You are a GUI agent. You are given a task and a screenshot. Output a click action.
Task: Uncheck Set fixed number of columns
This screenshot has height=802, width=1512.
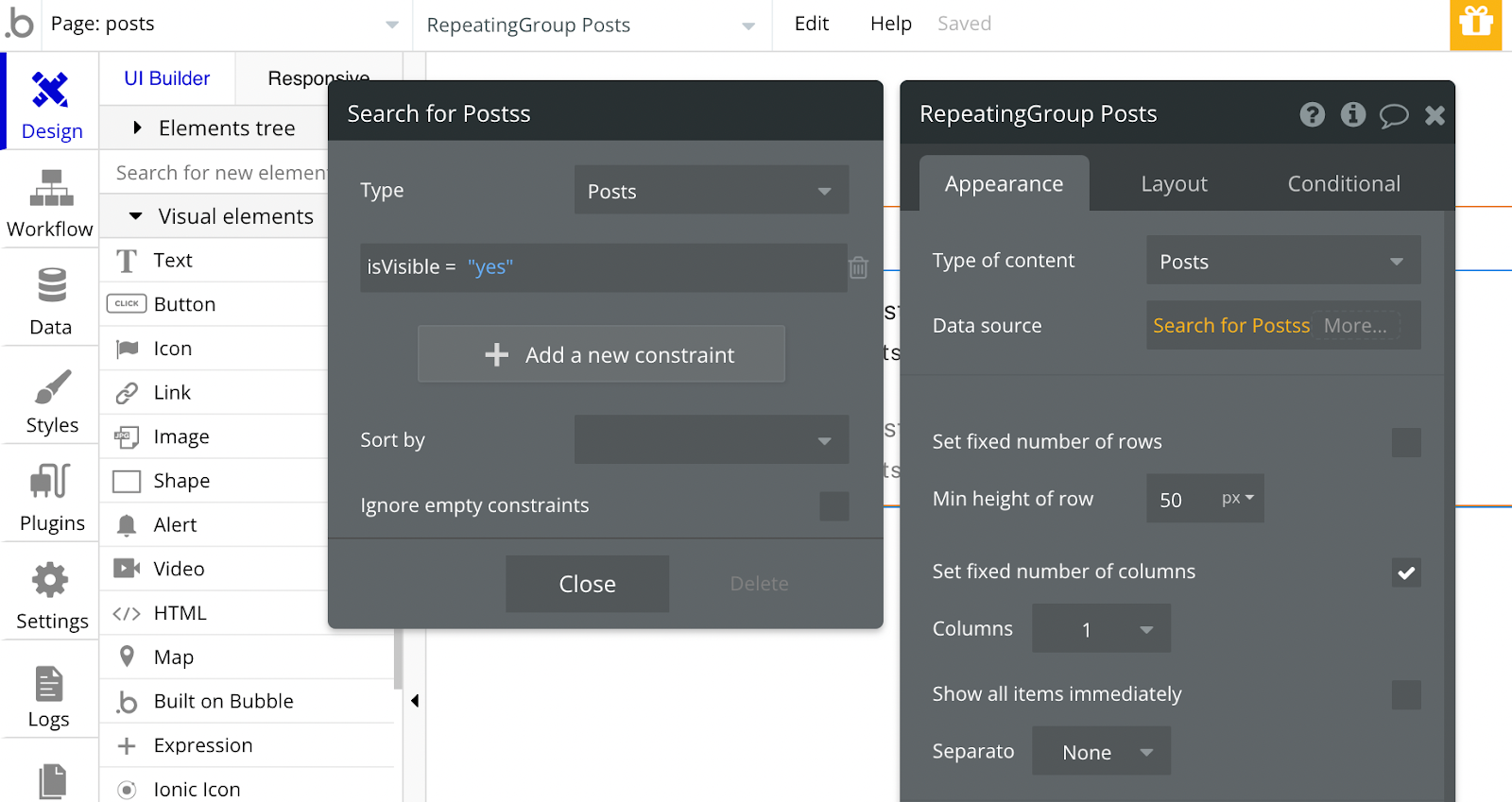[1406, 572]
